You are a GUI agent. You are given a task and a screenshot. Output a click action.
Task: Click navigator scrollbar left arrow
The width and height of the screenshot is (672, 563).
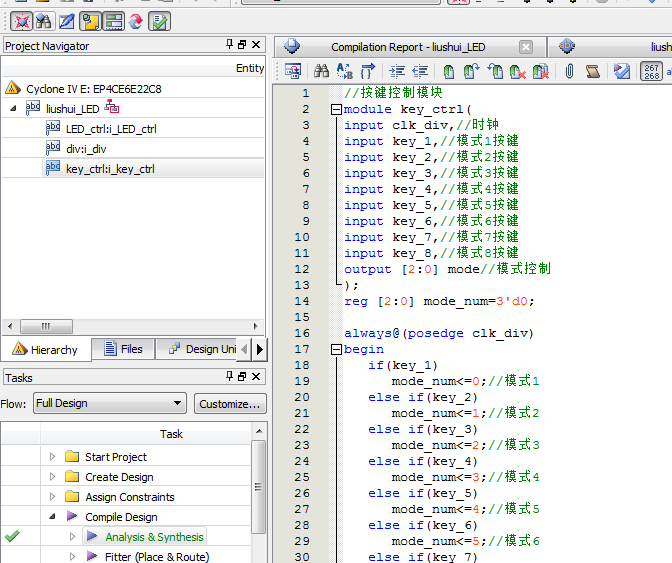point(10,326)
